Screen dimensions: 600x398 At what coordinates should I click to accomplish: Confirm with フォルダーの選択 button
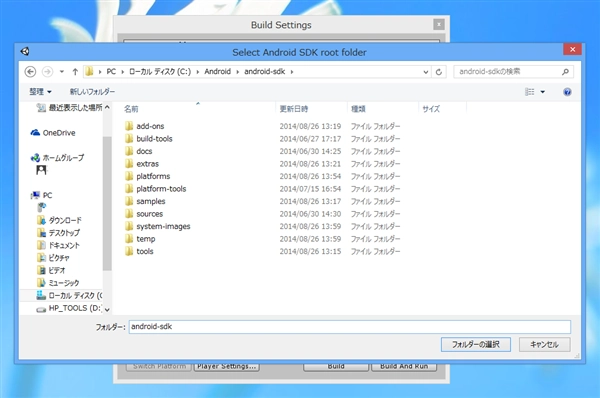[x=476, y=344]
